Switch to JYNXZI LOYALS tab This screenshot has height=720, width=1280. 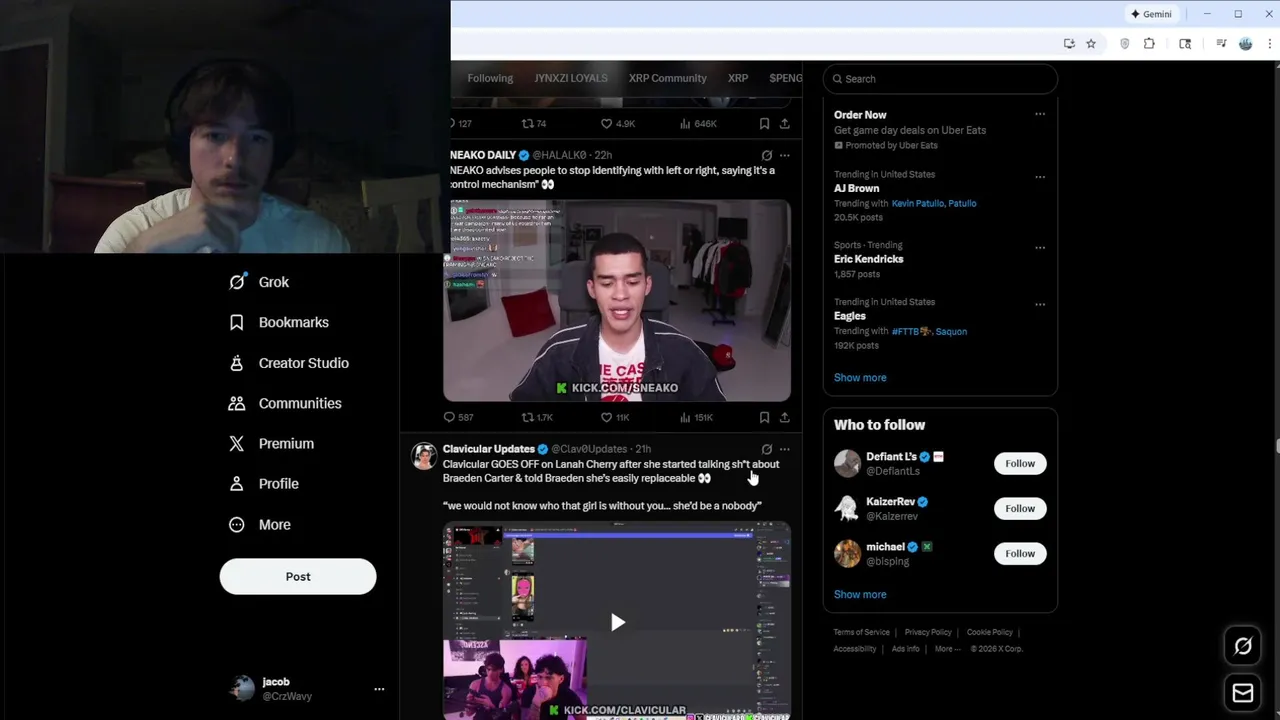(570, 78)
